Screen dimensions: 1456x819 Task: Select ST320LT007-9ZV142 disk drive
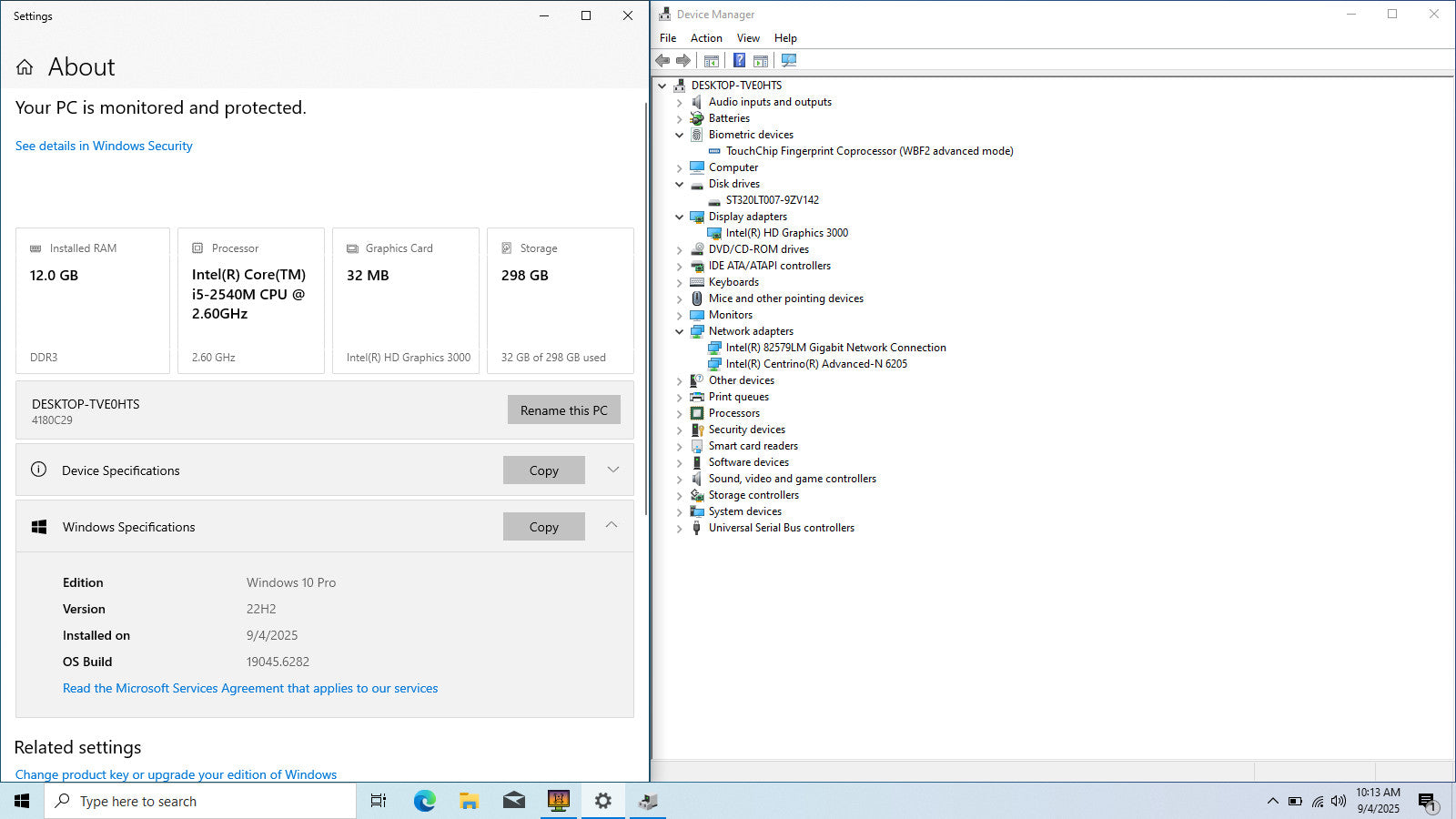773,200
